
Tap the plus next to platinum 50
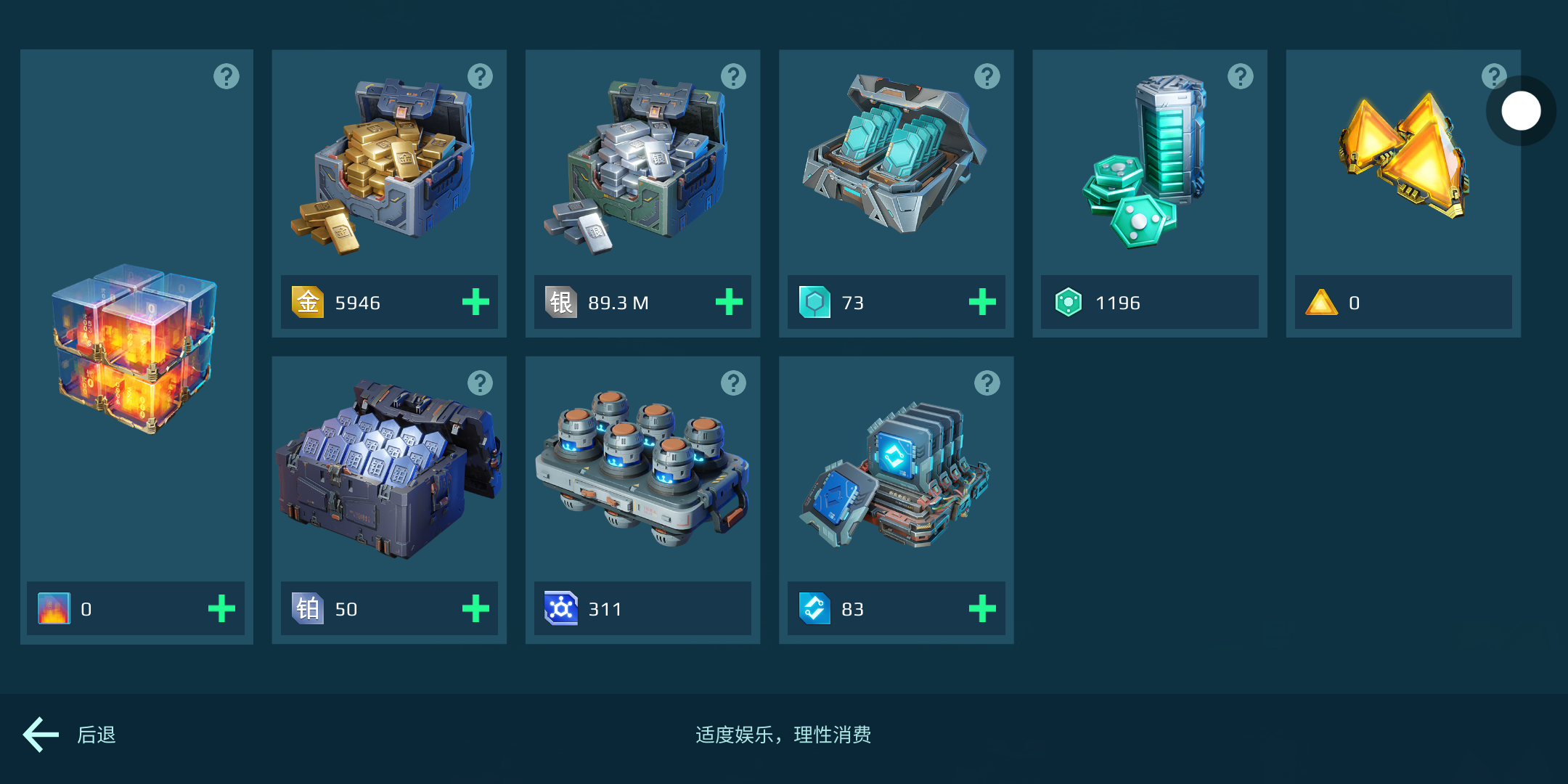pyautogui.click(x=475, y=608)
